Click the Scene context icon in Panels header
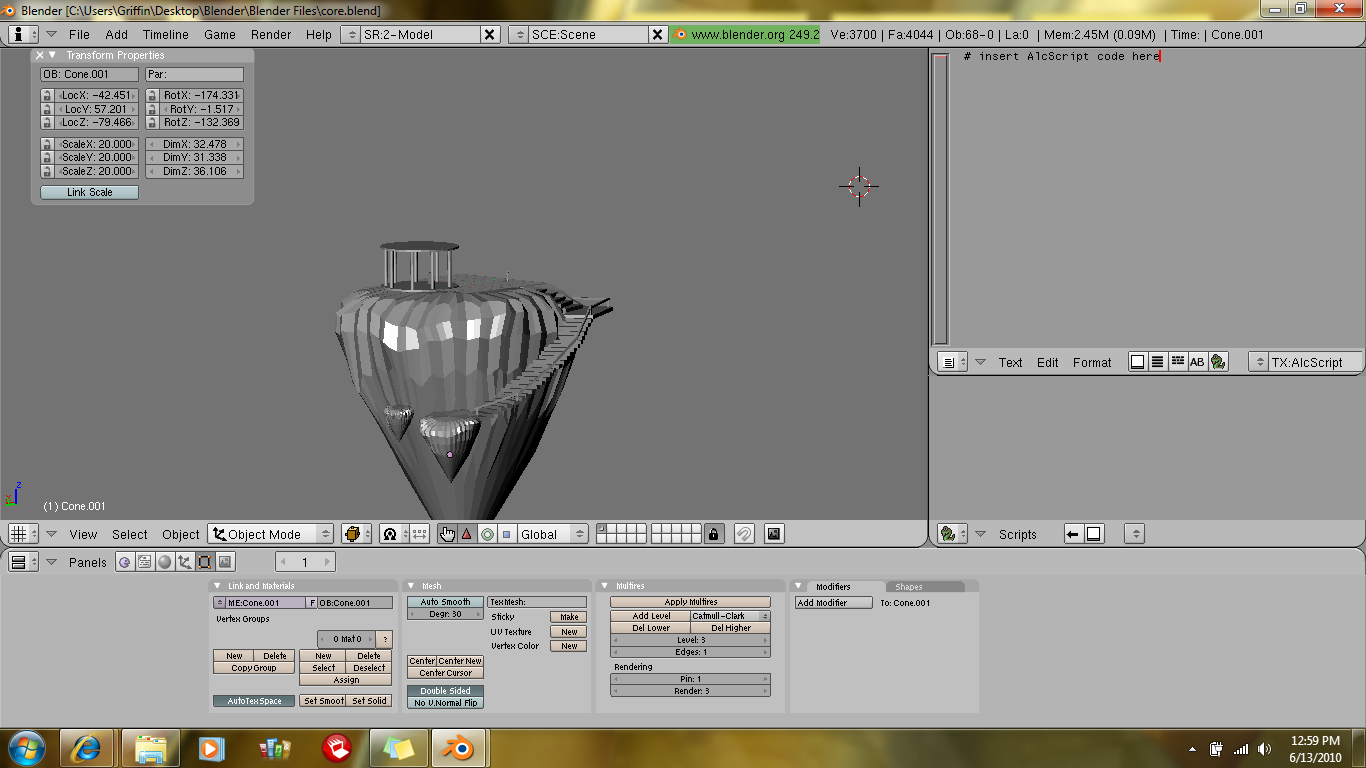The height and width of the screenshot is (768, 1366). (225, 562)
